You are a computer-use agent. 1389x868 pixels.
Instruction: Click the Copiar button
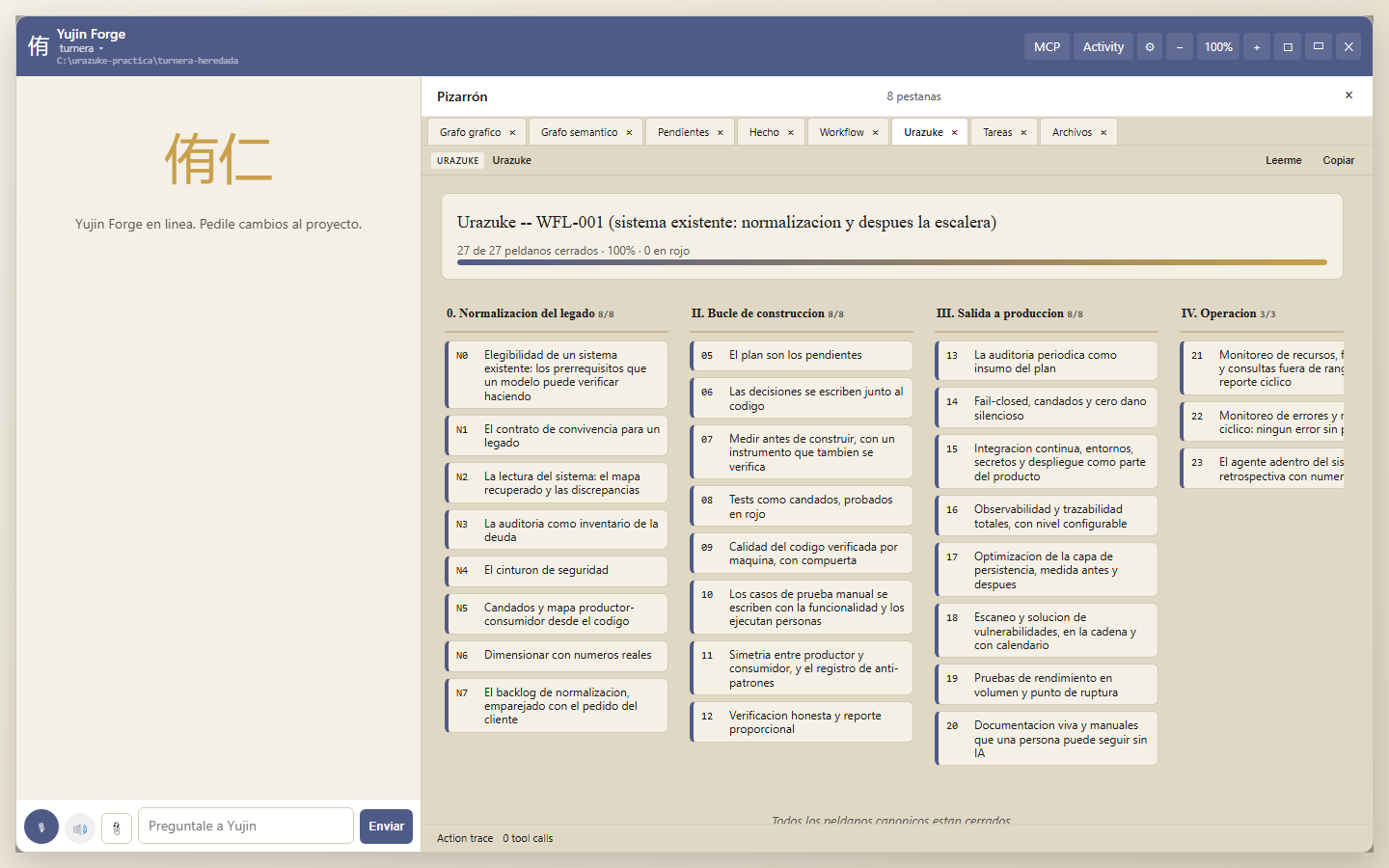pyautogui.click(x=1338, y=161)
